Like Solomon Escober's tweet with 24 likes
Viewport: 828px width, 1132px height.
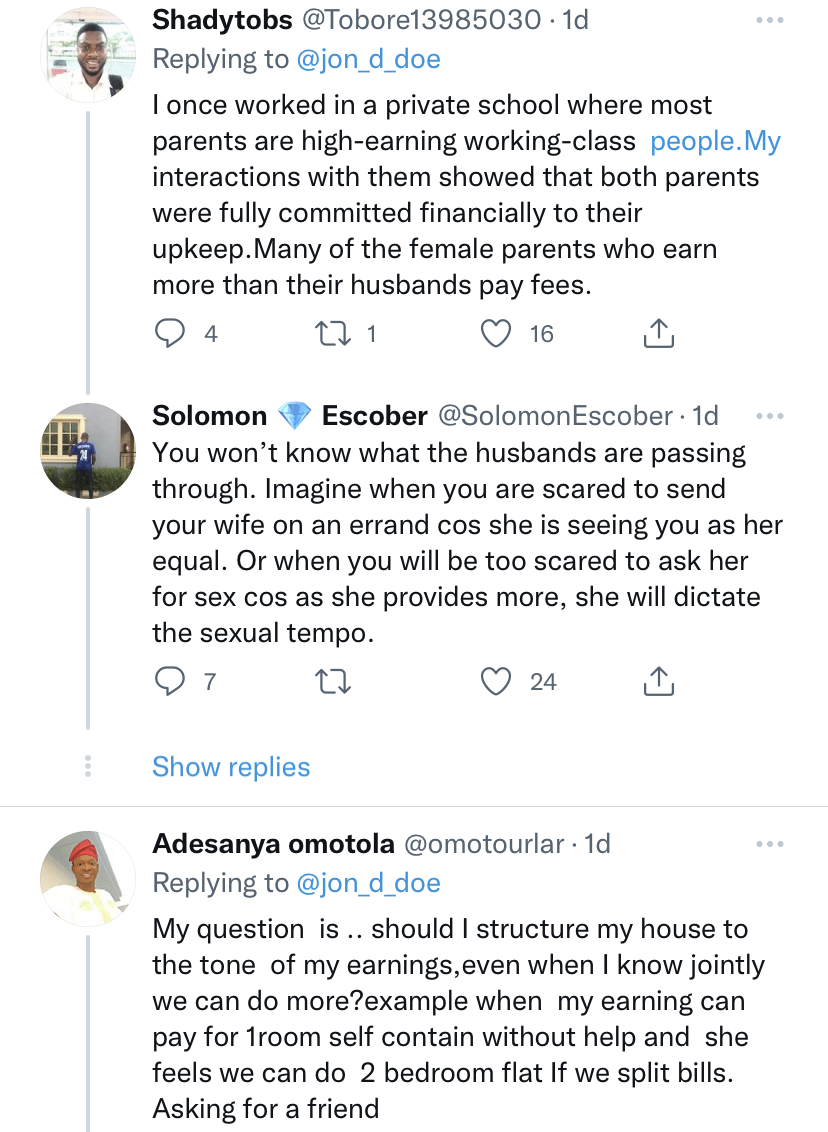coord(496,682)
